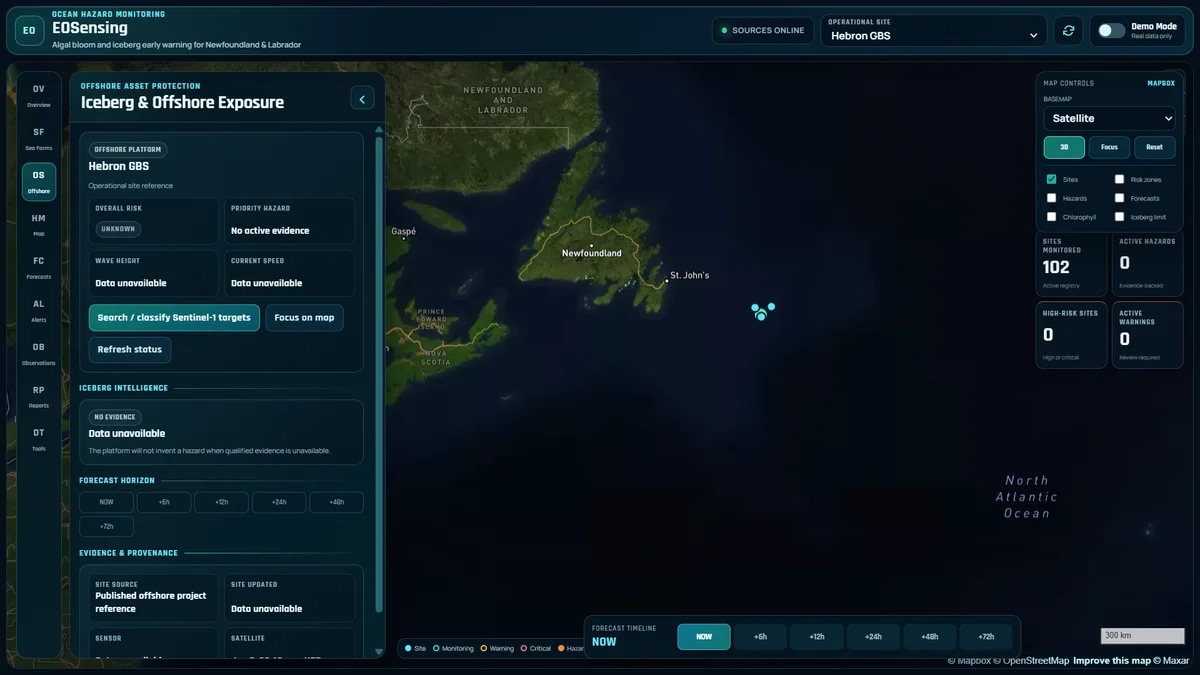This screenshot has height=675, width=1200.
Task: Click the Warning legend entry
Action: click(497, 648)
